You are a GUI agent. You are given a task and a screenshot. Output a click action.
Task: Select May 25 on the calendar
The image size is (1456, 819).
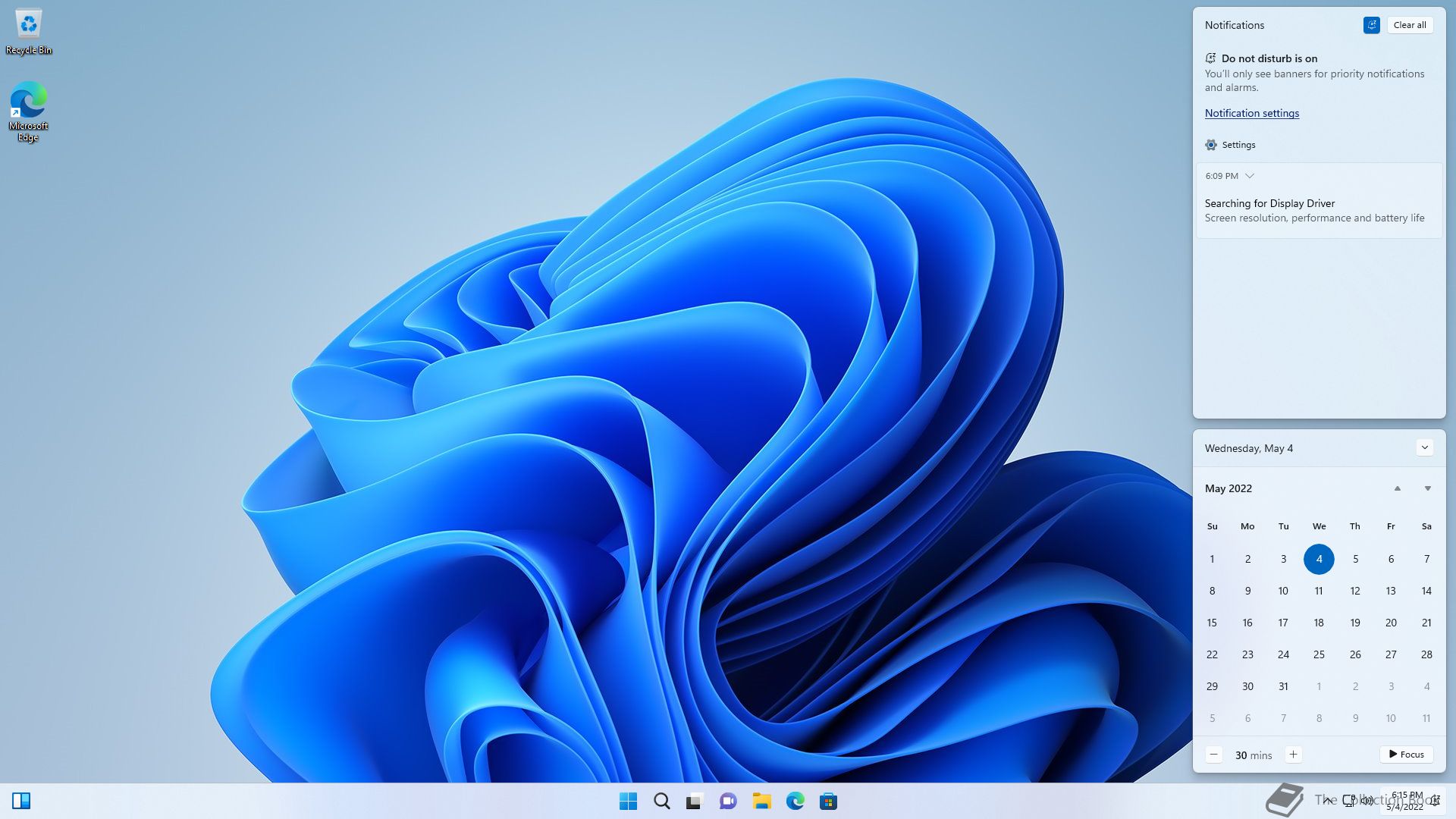tap(1319, 654)
